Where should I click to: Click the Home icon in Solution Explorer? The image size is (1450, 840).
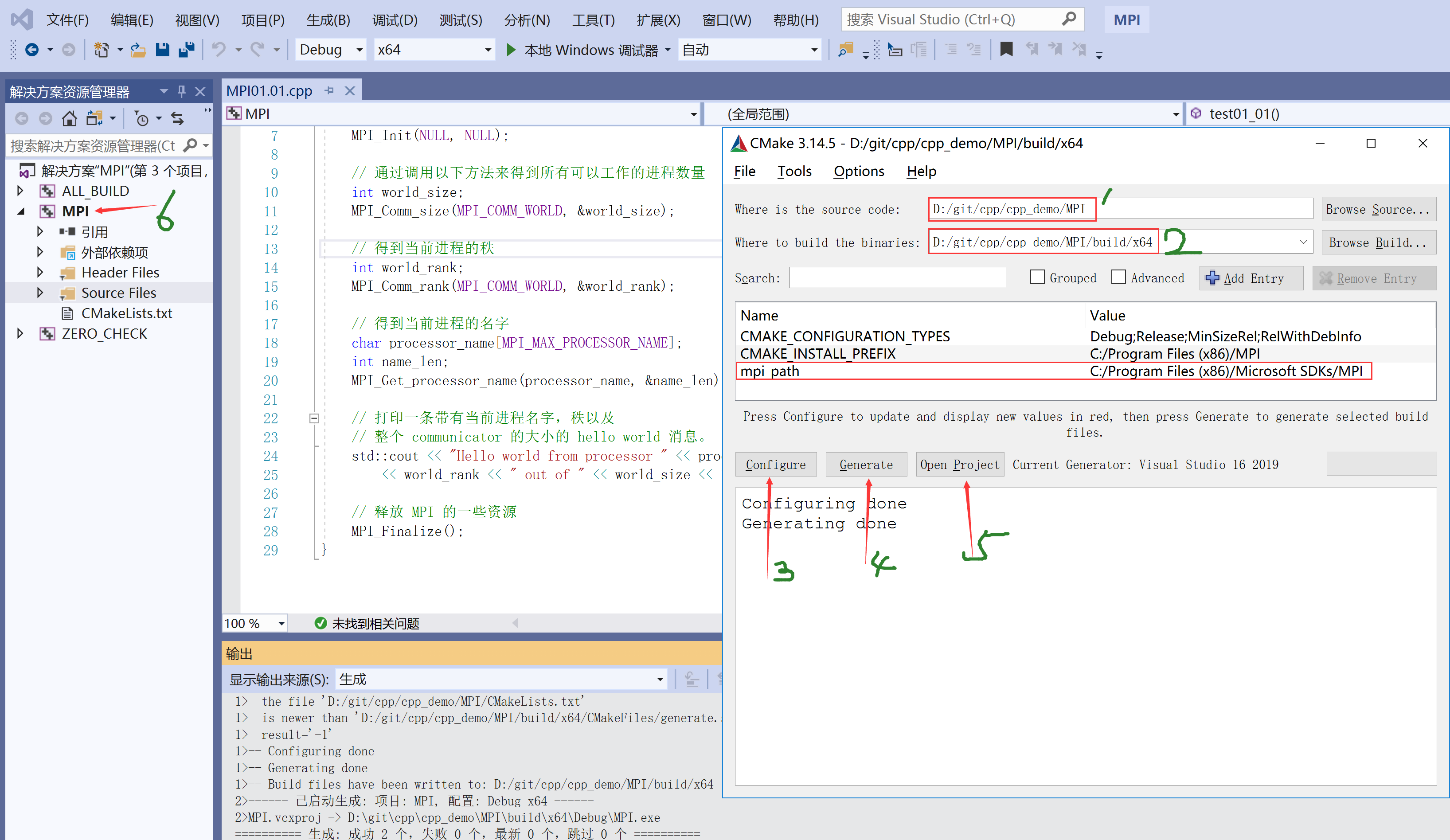click(x=70, y=118)
